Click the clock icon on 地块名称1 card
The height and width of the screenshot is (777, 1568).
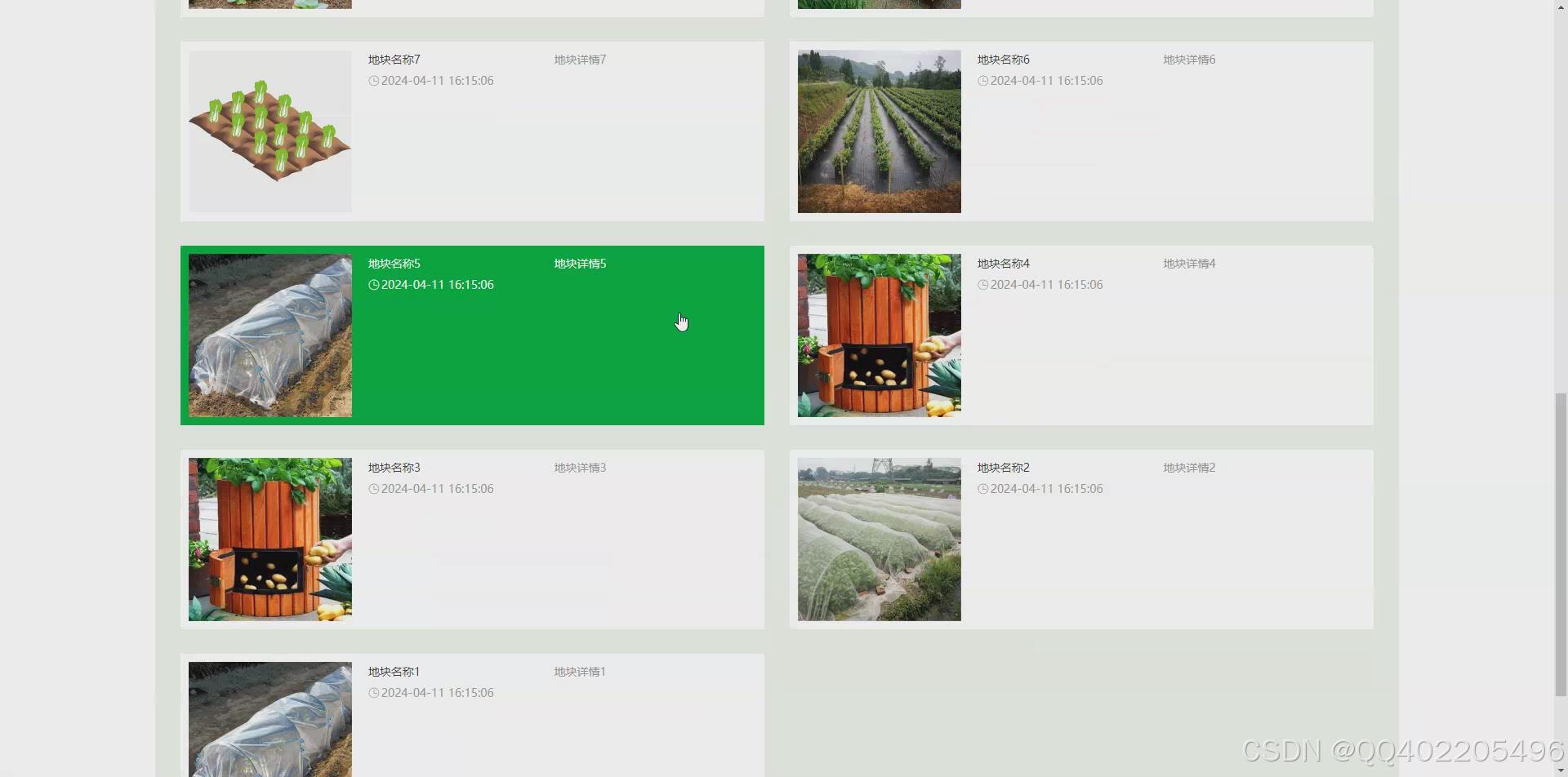point(374,692)
